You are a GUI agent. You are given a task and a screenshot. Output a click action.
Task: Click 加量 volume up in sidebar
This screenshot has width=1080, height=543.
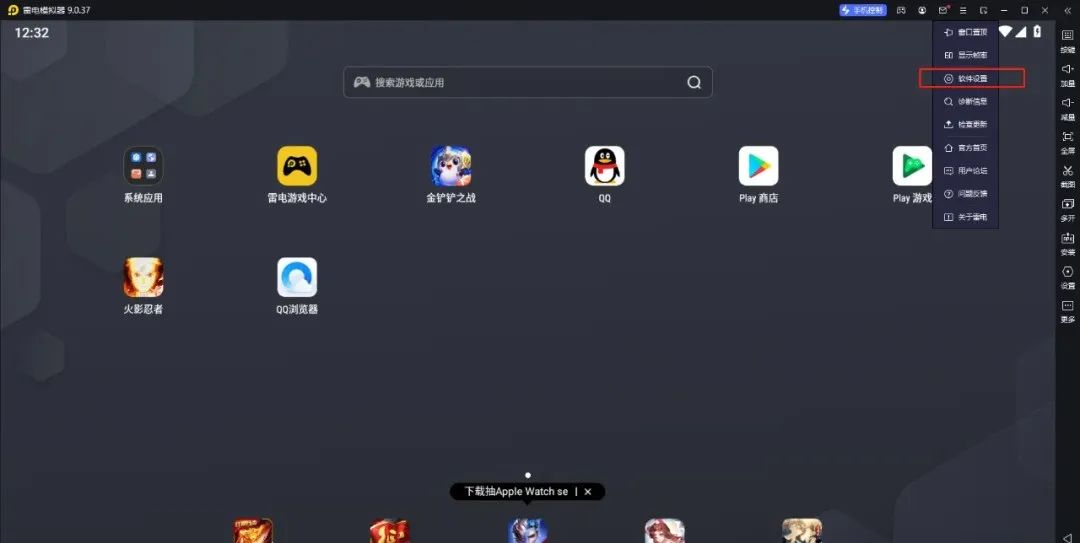1068,74
